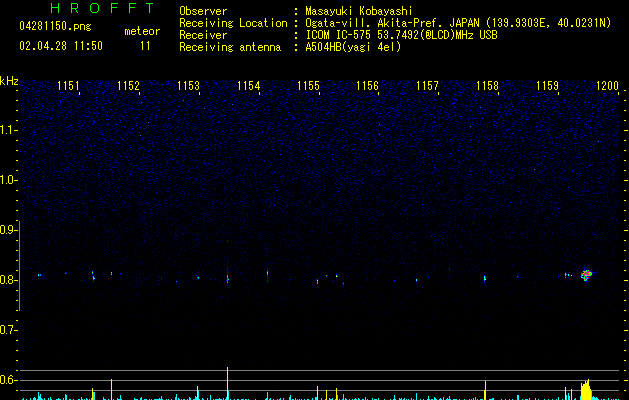Click the meteor label
629x400 pixels.
coord(142,31)
